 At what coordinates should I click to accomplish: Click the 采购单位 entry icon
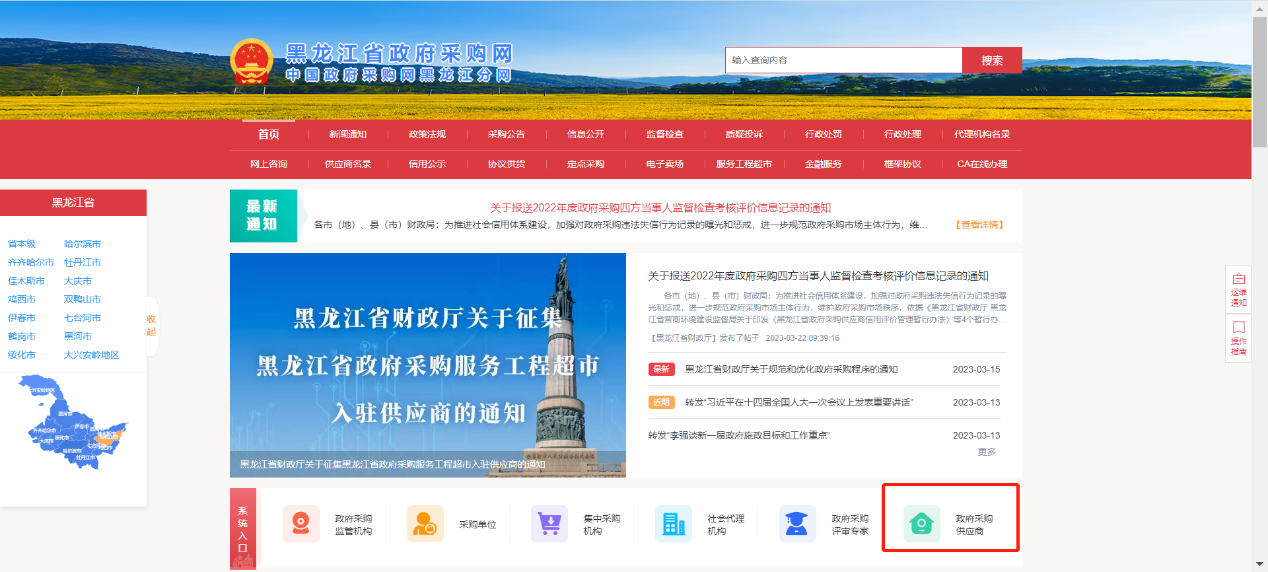click(425, 524)
